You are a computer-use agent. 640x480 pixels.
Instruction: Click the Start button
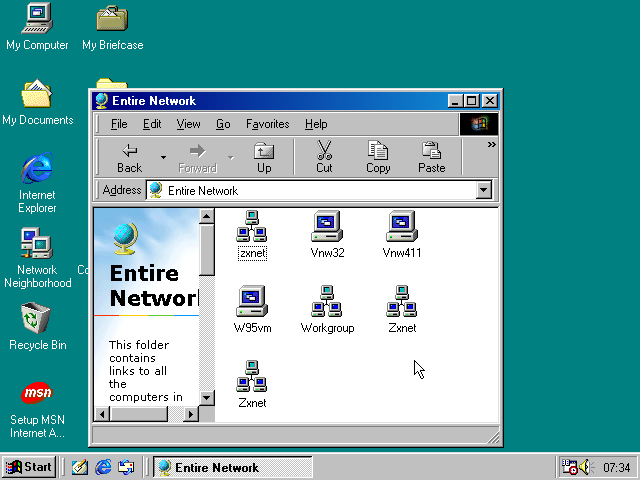[29, 467]
